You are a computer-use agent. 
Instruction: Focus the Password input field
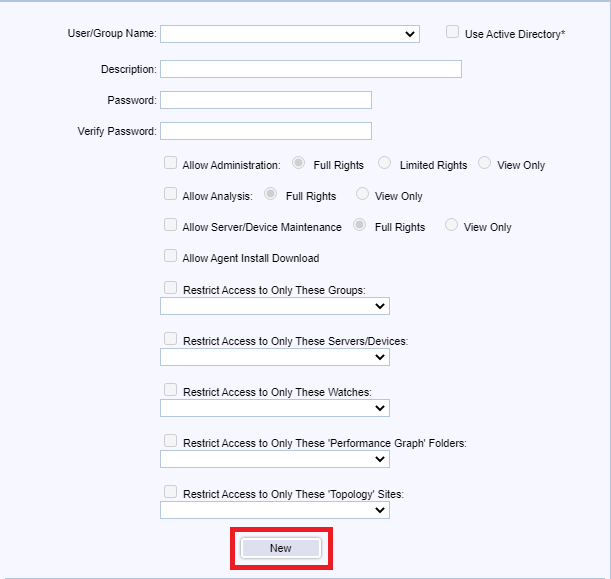coord(265,100)
